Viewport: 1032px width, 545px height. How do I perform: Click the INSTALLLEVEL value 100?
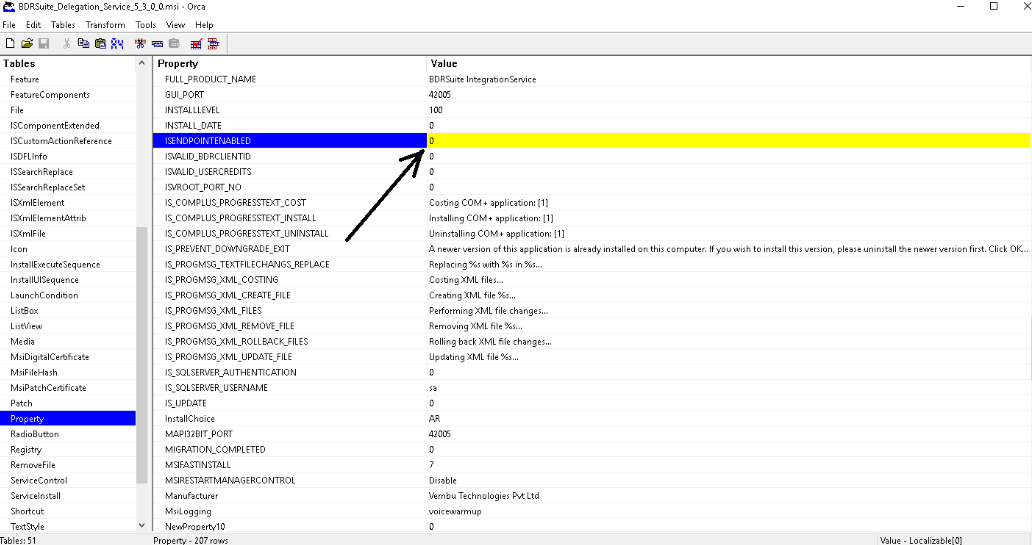pyautogui.click(x=436, y=110)
